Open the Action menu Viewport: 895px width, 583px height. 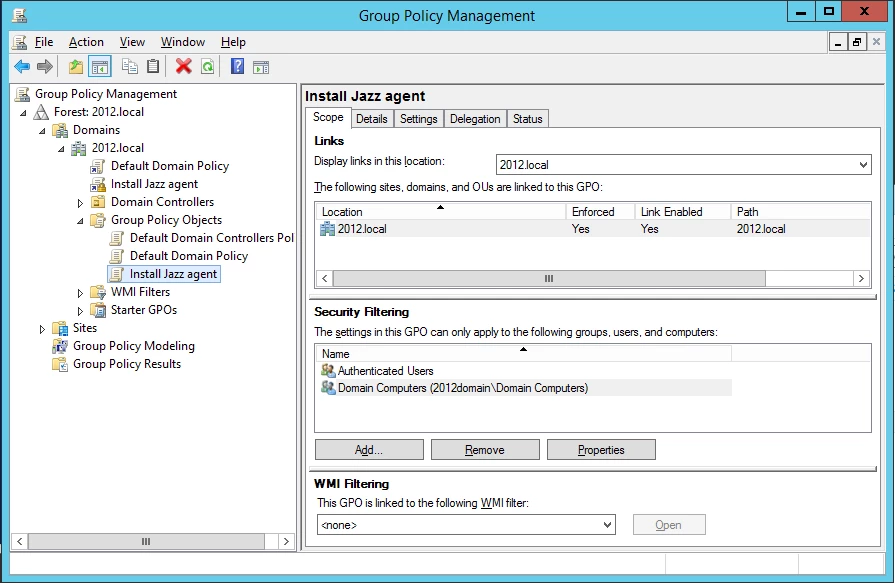click(86, 42)
